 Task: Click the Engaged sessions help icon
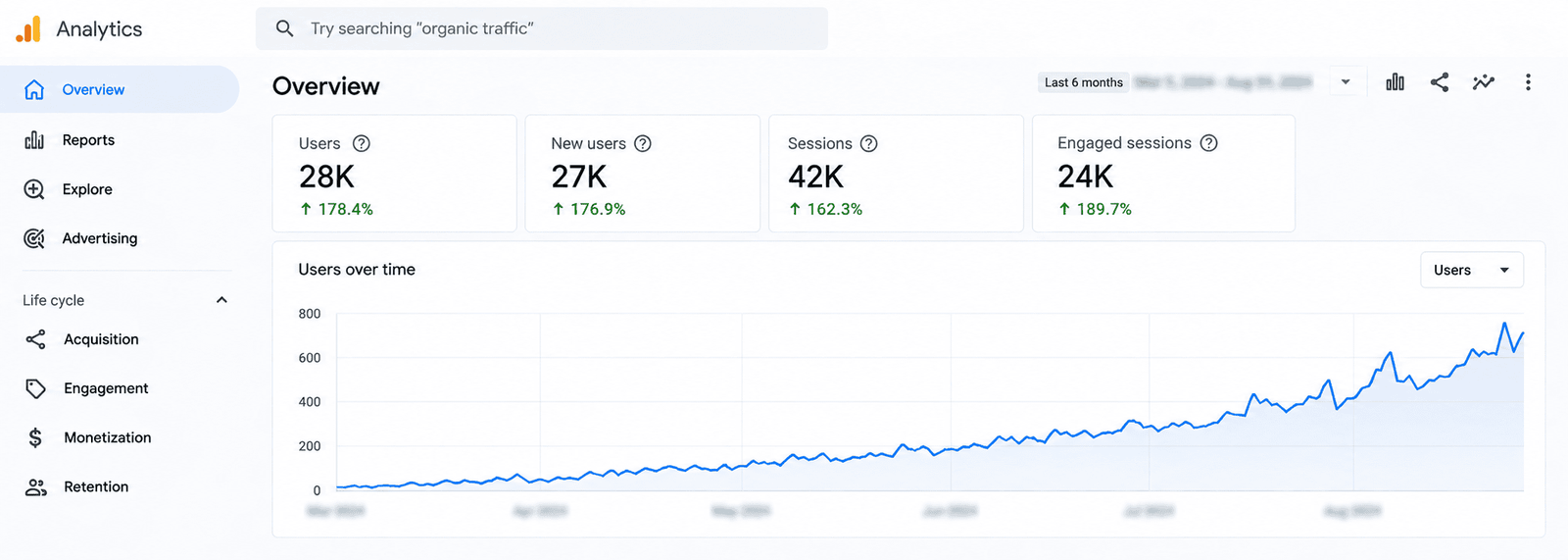1209,143
